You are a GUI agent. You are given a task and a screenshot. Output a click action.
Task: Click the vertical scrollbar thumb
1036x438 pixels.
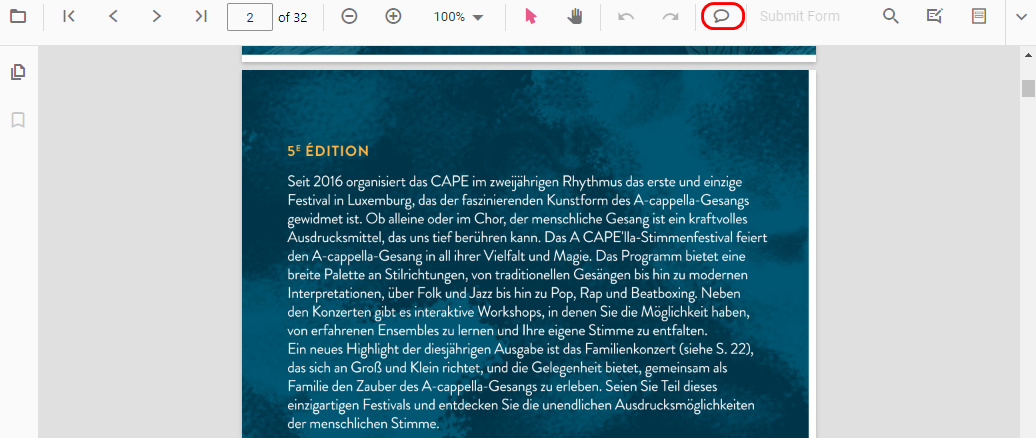pyautogui.click(x=1028, y=89)
